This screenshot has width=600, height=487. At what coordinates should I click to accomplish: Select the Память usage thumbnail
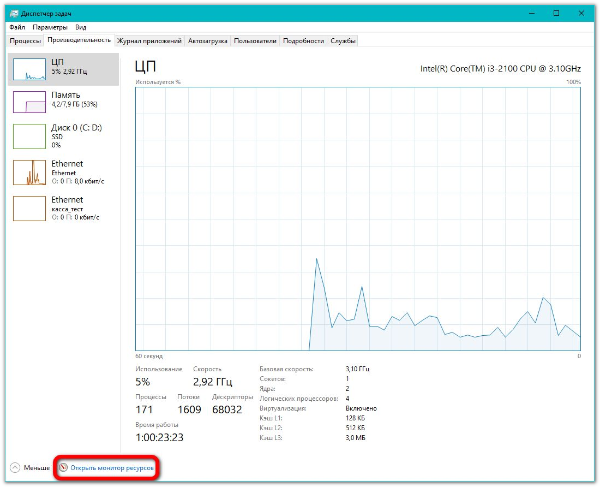(x=30, y=102)
